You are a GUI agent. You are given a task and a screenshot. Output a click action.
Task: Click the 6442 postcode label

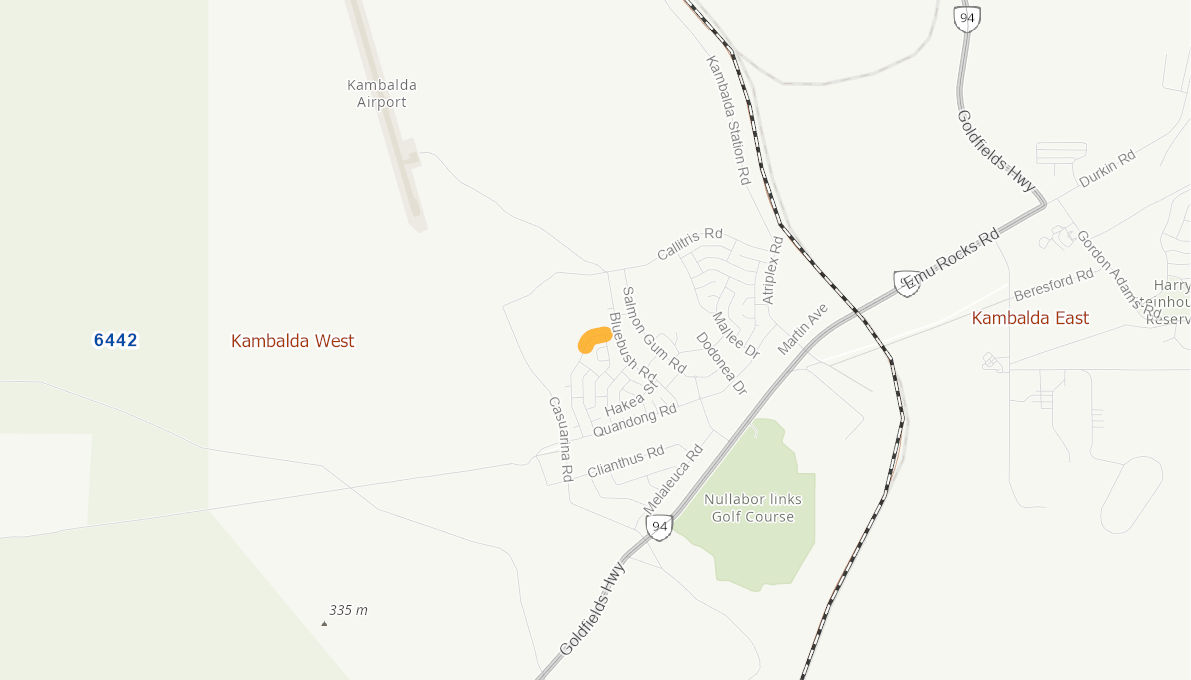pyautogui.click(x=115, y=340)
